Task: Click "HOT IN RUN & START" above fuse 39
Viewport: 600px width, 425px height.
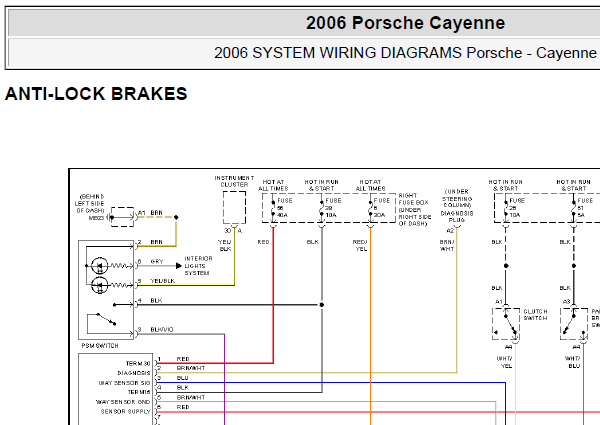Action: coord(321,185)
